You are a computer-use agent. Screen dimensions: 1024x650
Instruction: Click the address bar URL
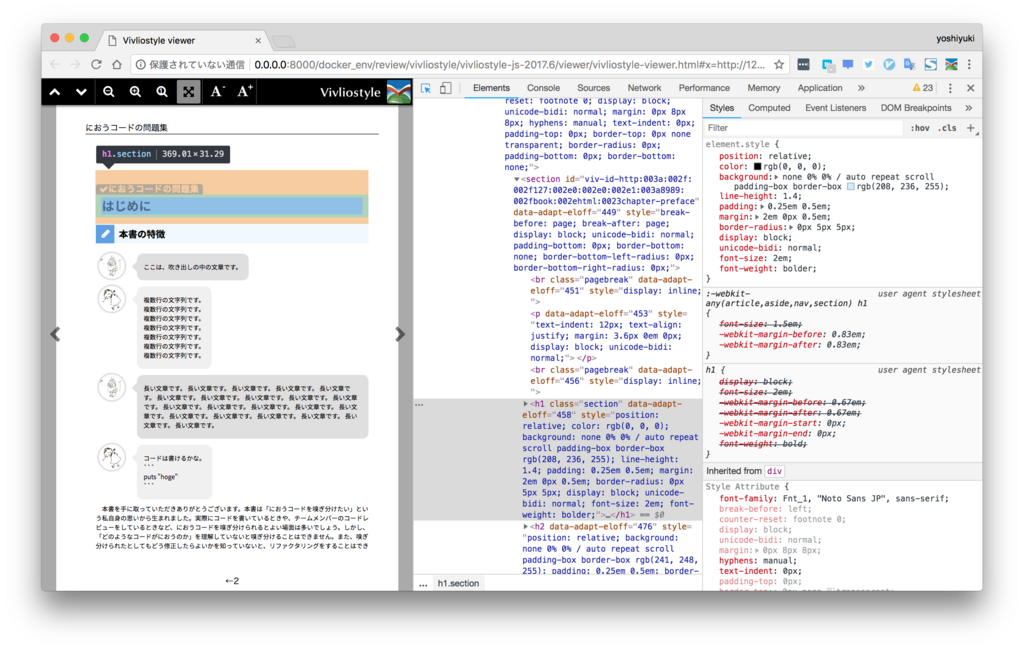point(509,65)
